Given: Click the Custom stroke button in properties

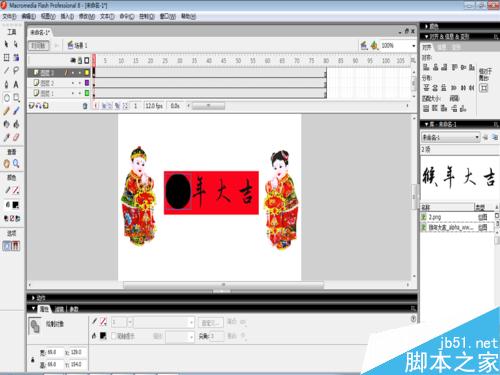Looking at the screenshot, I should pyautogui.click(x=211, y=323).
